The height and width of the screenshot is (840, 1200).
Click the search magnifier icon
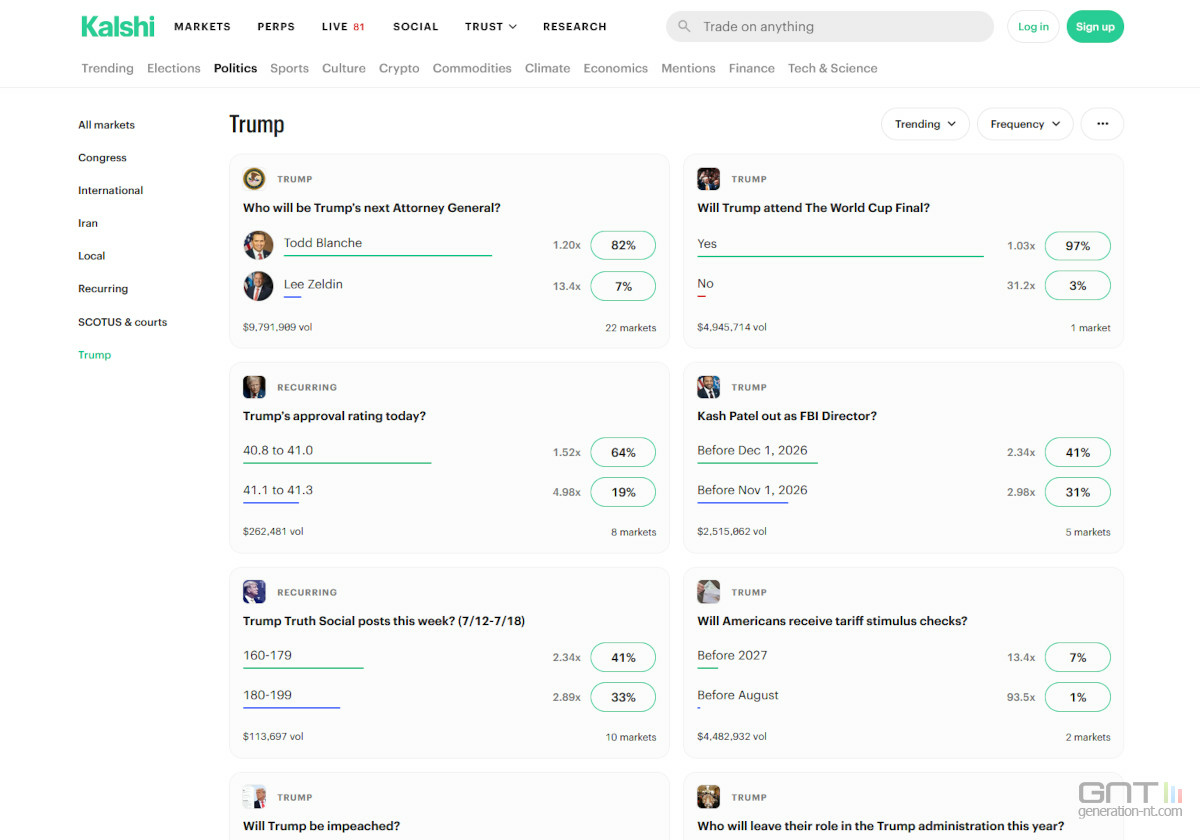click(684, 27)
